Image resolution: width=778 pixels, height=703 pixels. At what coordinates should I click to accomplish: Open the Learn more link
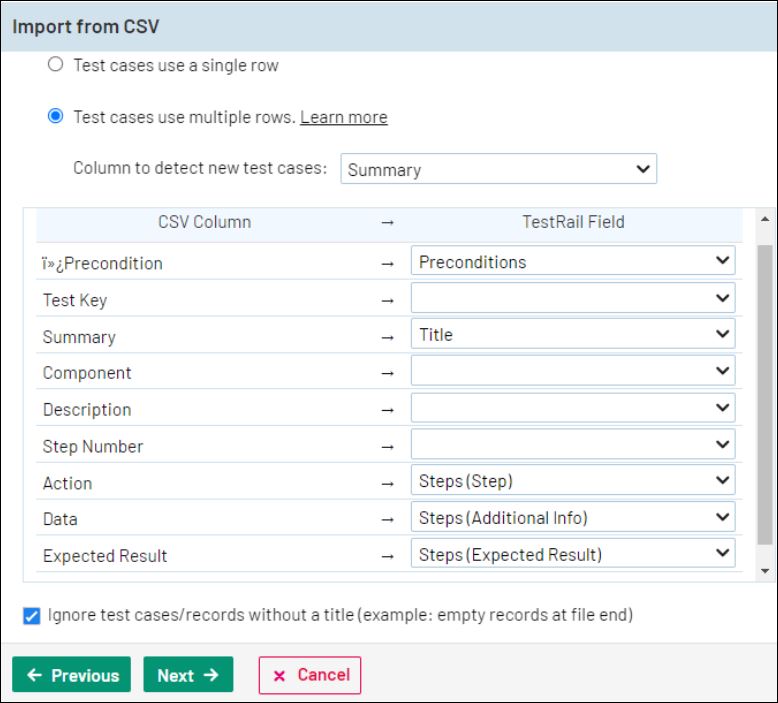coord(343,117)
